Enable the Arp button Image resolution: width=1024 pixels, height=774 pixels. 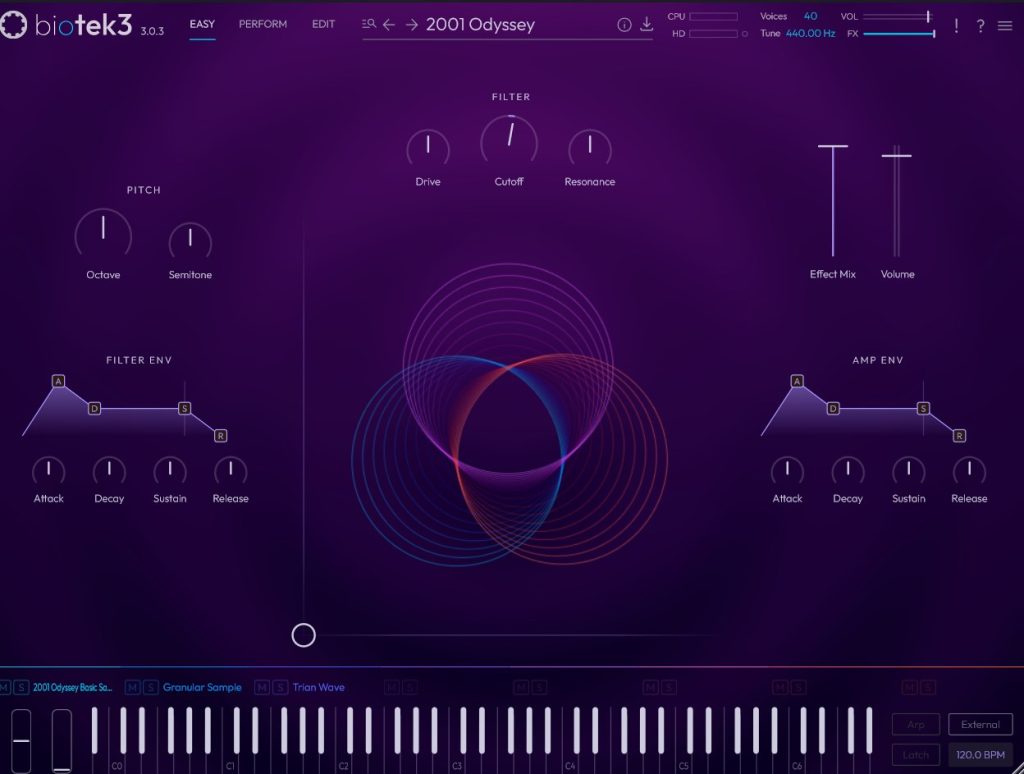coord(916,725)
